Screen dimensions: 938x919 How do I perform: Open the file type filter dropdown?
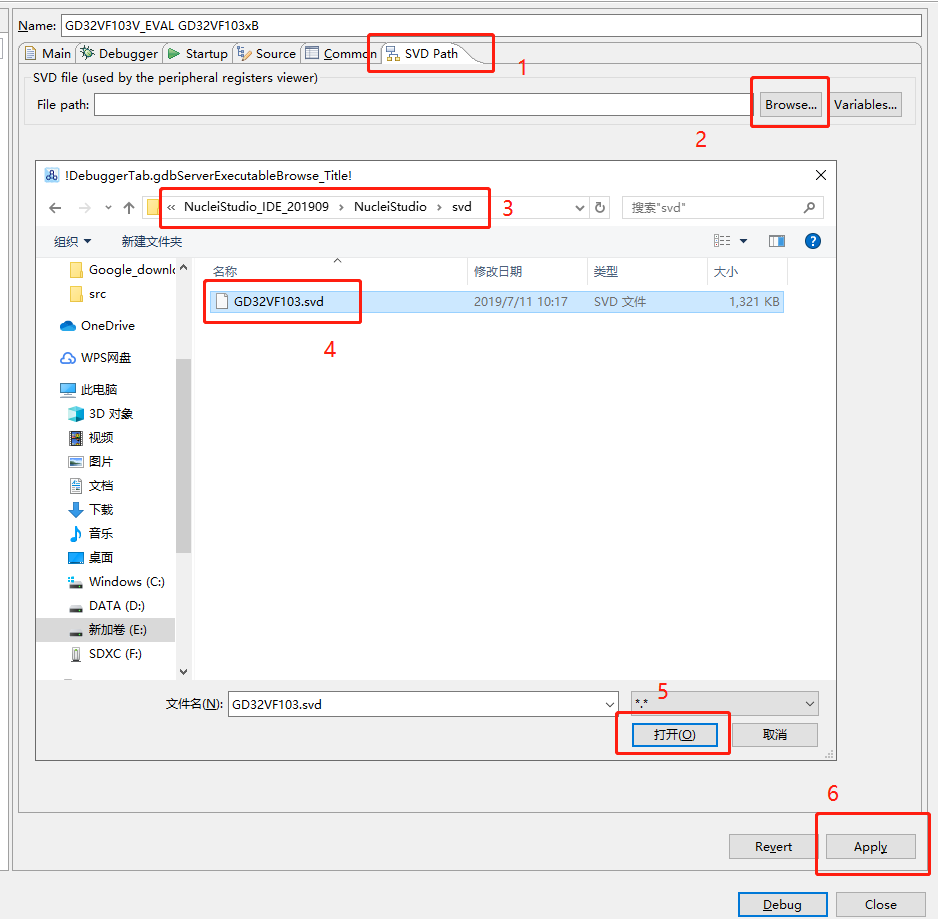coord(725,704)
